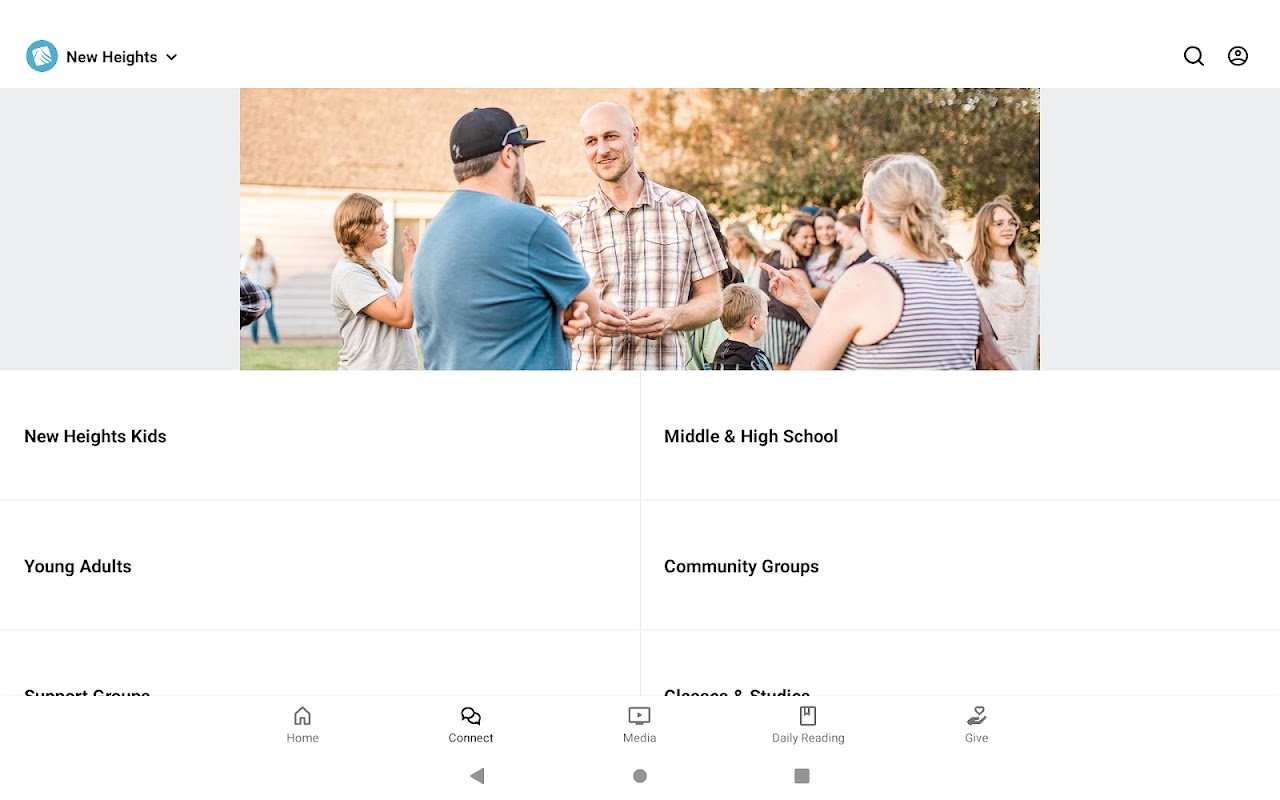Tap the New Heights logo icon
This screenshot has width=1280, height=800.
[x=42, y=56]
